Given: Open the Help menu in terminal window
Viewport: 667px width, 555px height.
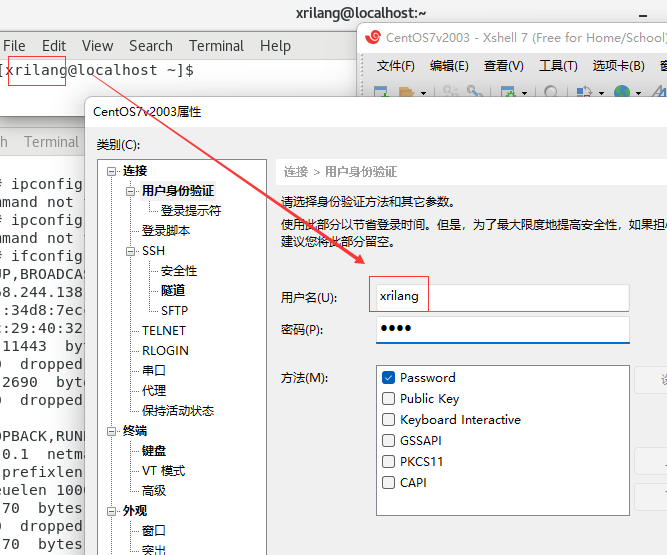Looking at the screenshot, I should point(275,46).
